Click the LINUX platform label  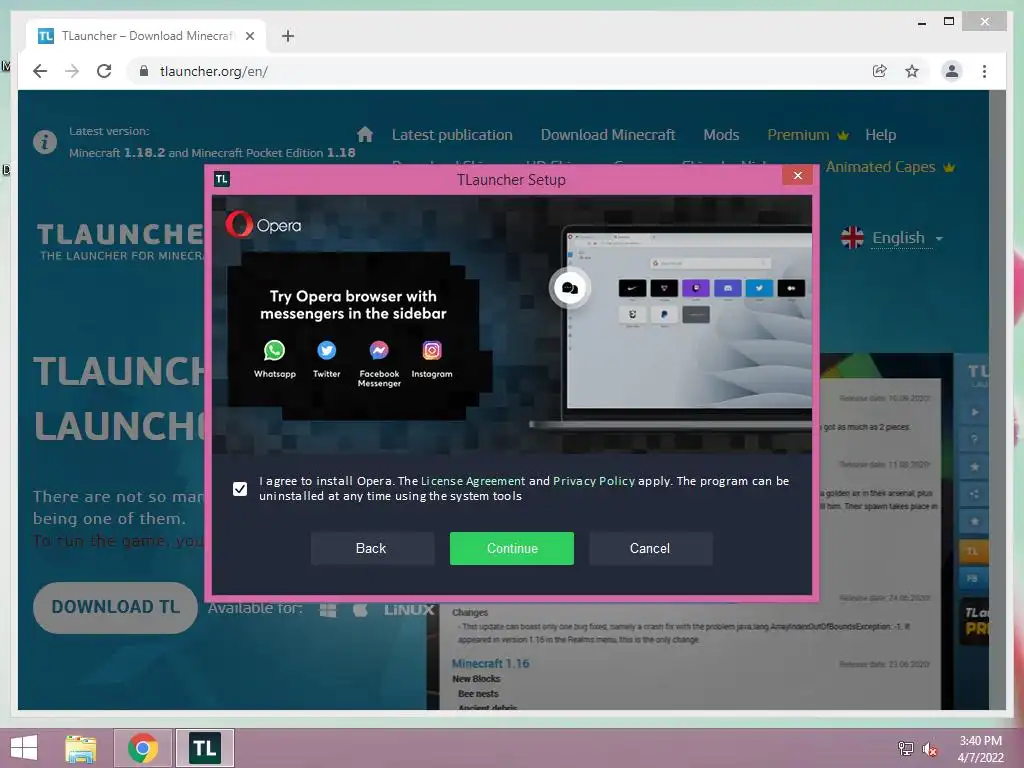(409, 609)
